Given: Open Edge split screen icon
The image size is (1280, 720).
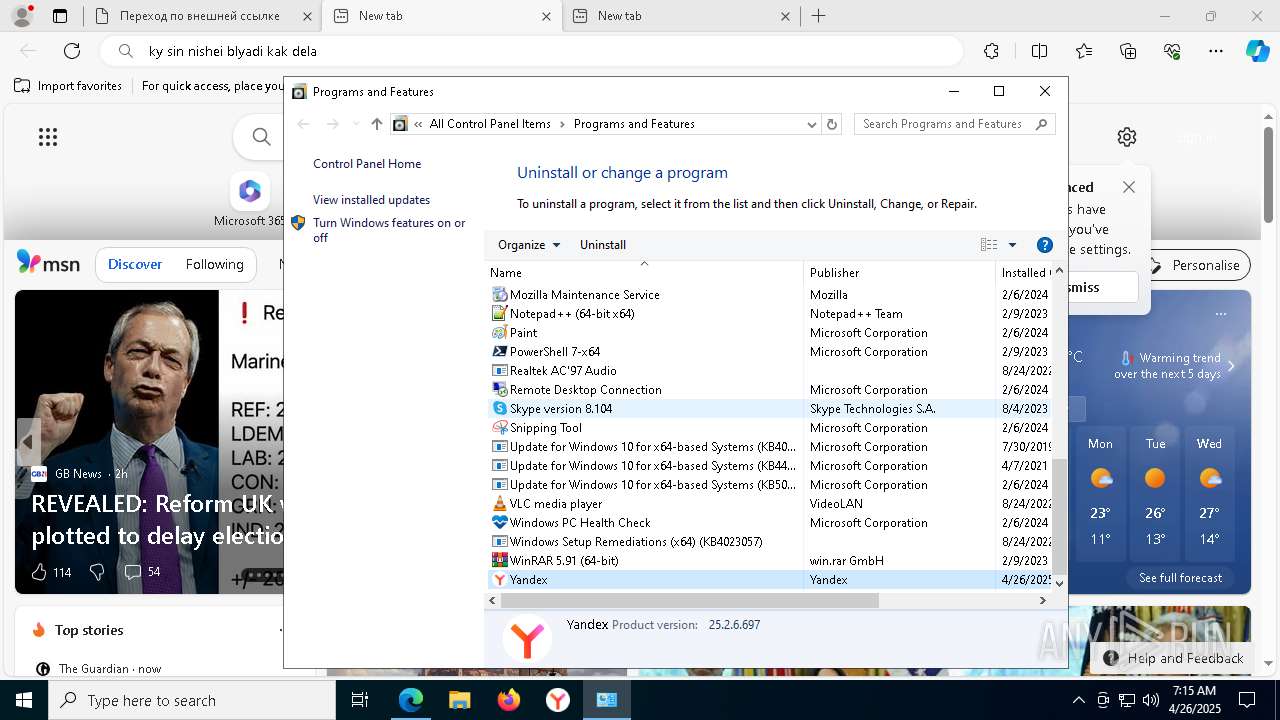Looking at the screenshot, I should tap(1039, 51).
